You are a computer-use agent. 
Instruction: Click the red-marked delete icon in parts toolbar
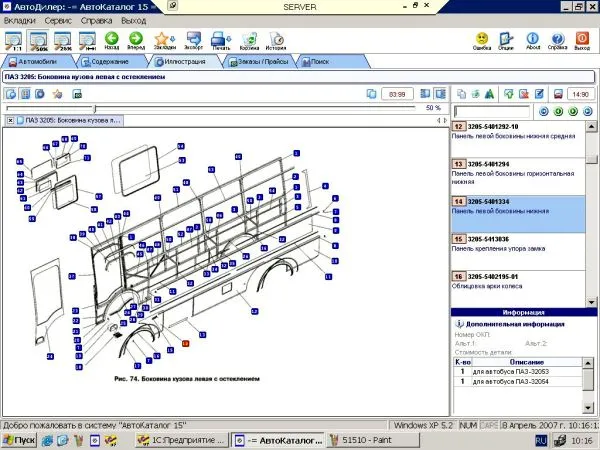point(524,94)
